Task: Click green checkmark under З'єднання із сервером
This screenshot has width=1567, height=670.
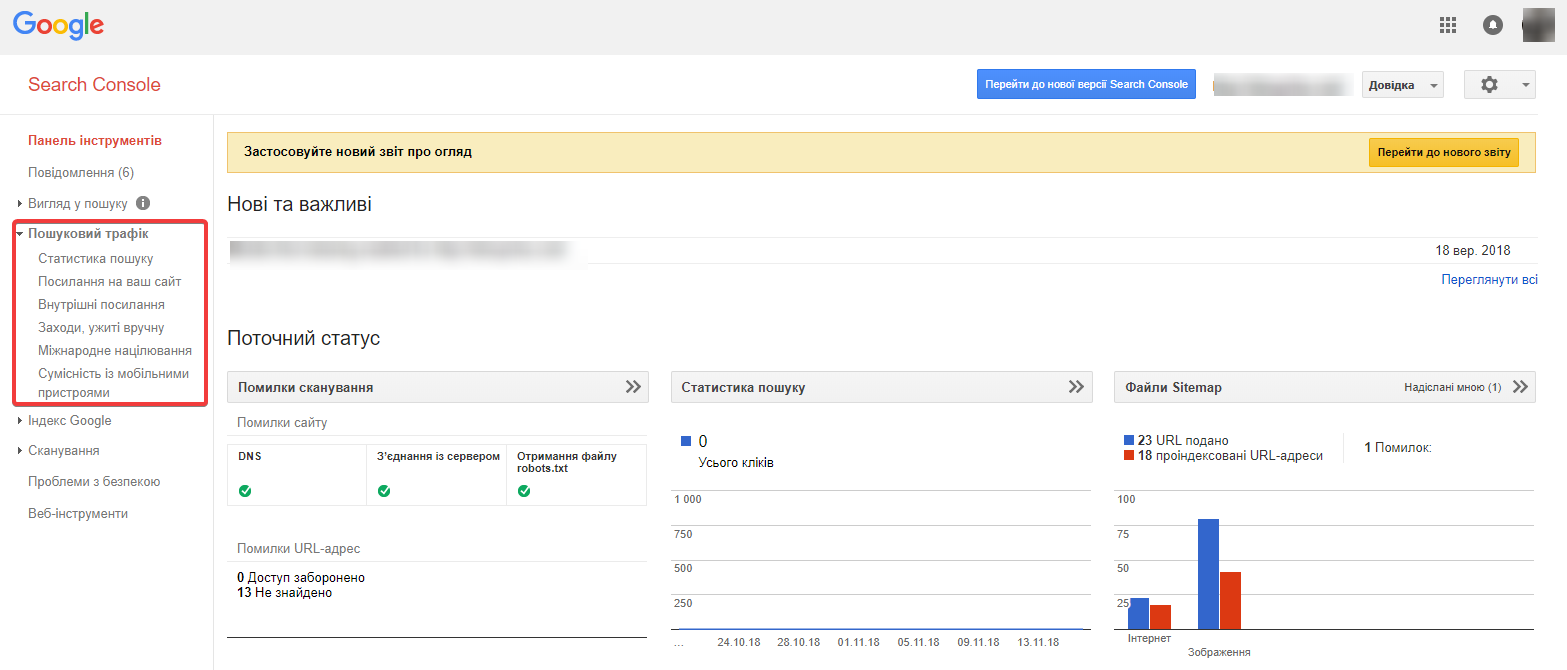Action: [x=384, y=491]
